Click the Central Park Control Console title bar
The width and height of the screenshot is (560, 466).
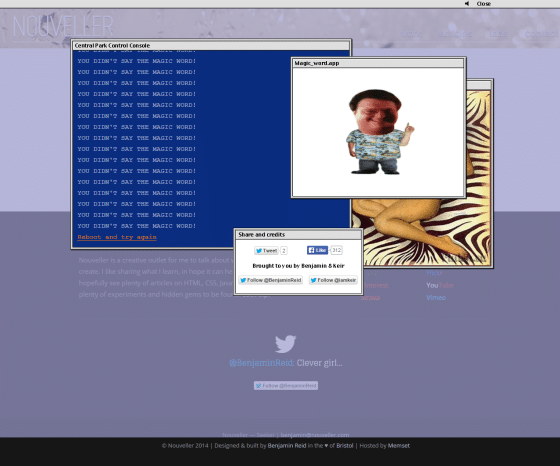211,46
